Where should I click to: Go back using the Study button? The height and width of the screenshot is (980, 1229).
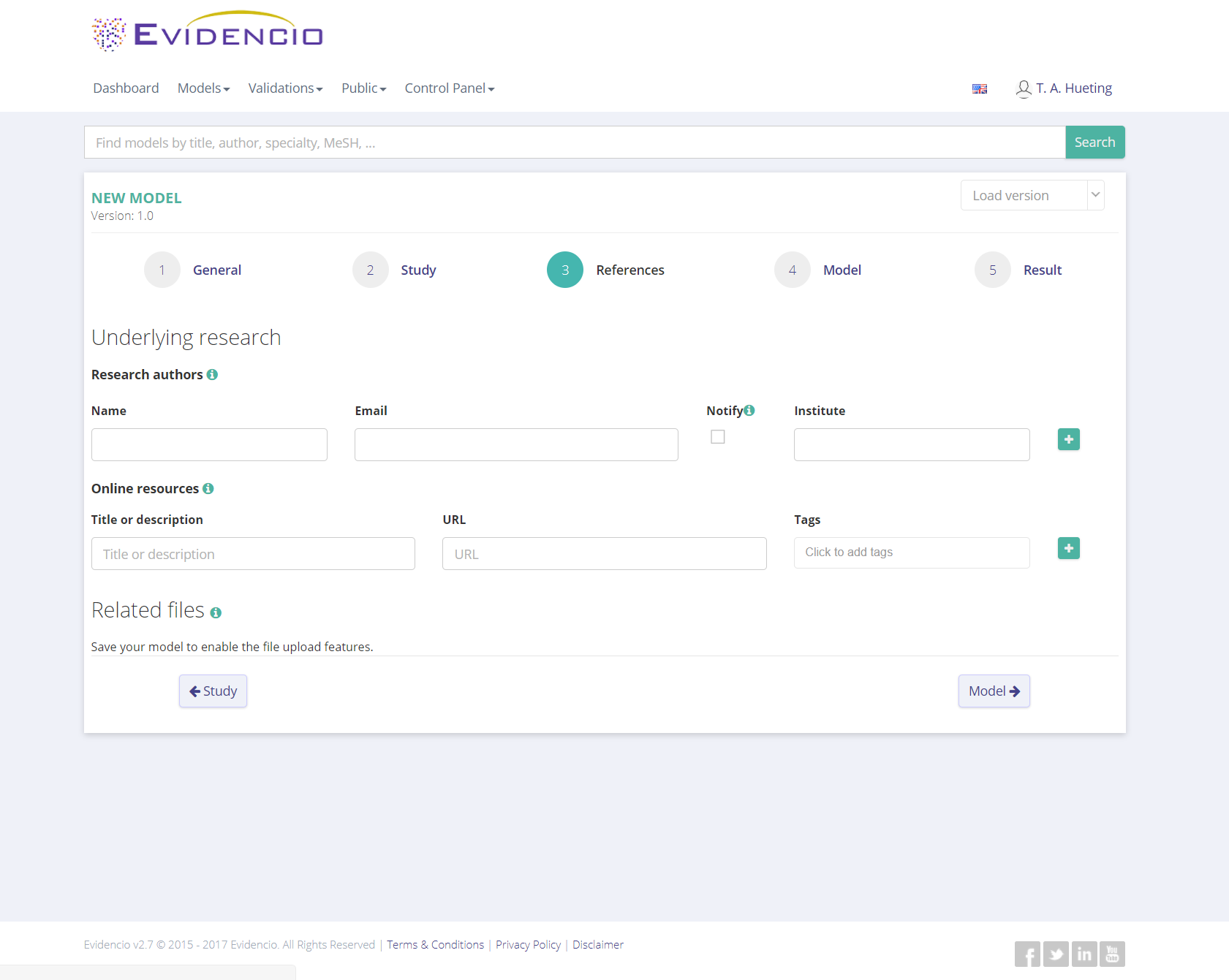tap(213, 691)
